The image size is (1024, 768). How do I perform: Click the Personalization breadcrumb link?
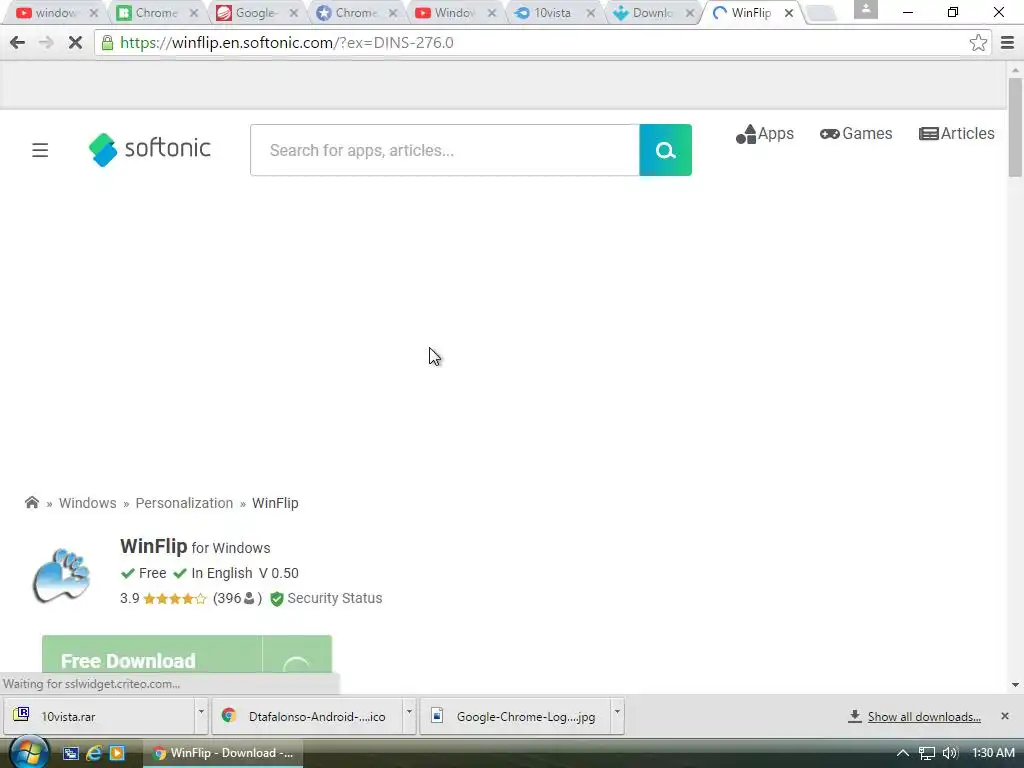pyautogui.click(x=184, y=503)
